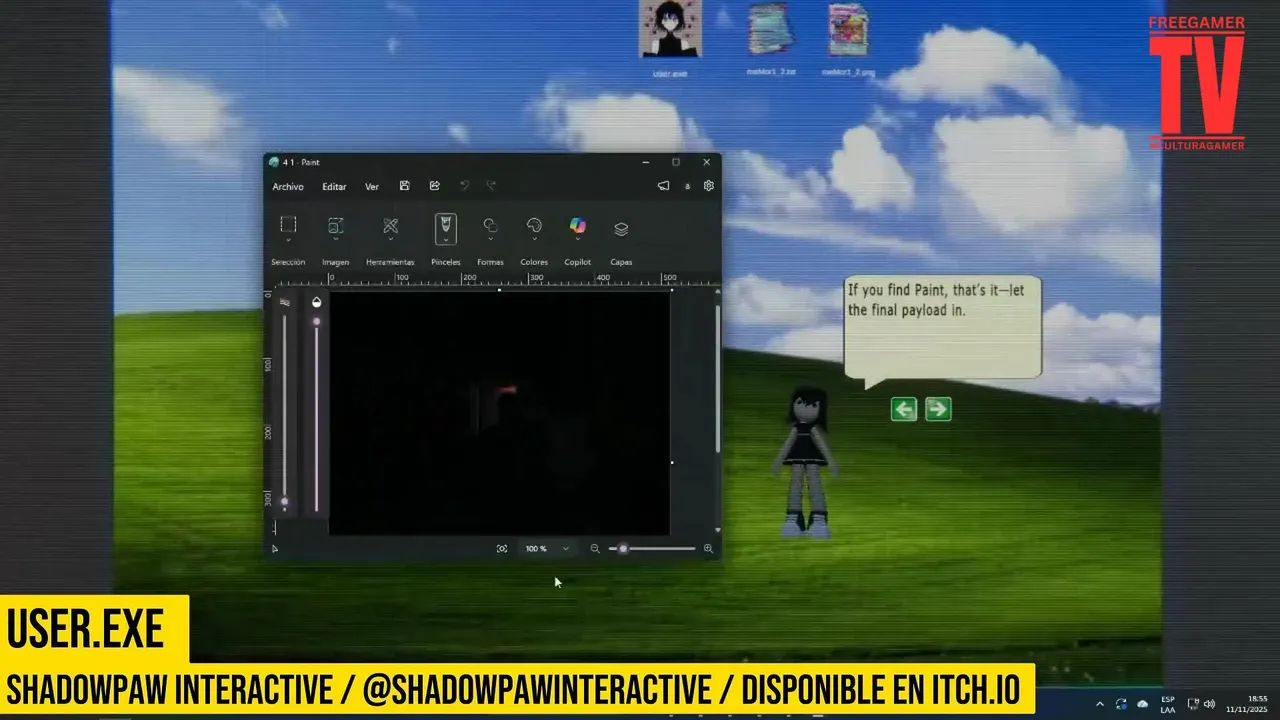
Task: Click the sync arrows tray icon
Action: click(1121, 704)
